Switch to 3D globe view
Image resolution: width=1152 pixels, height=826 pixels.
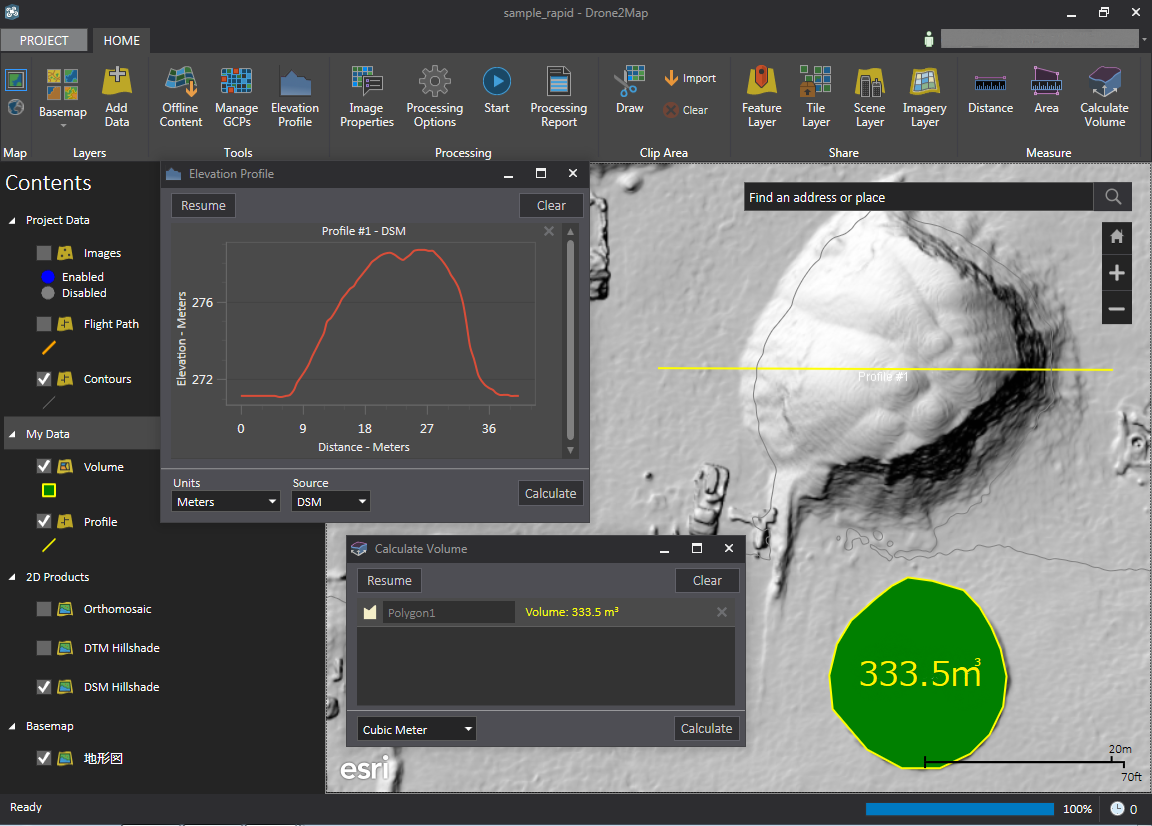tap(16, 107)
